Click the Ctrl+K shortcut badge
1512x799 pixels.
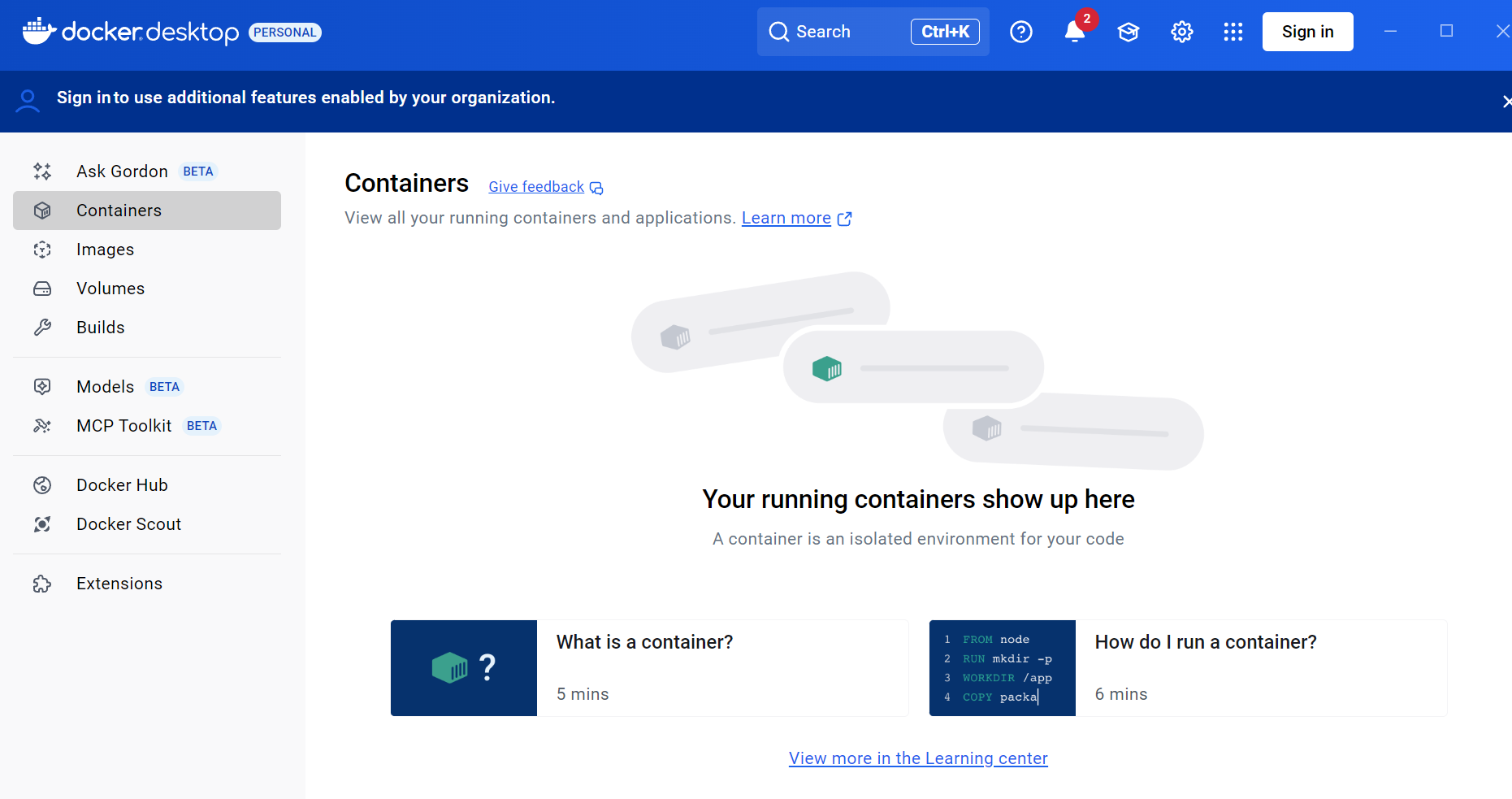point(945,32)
